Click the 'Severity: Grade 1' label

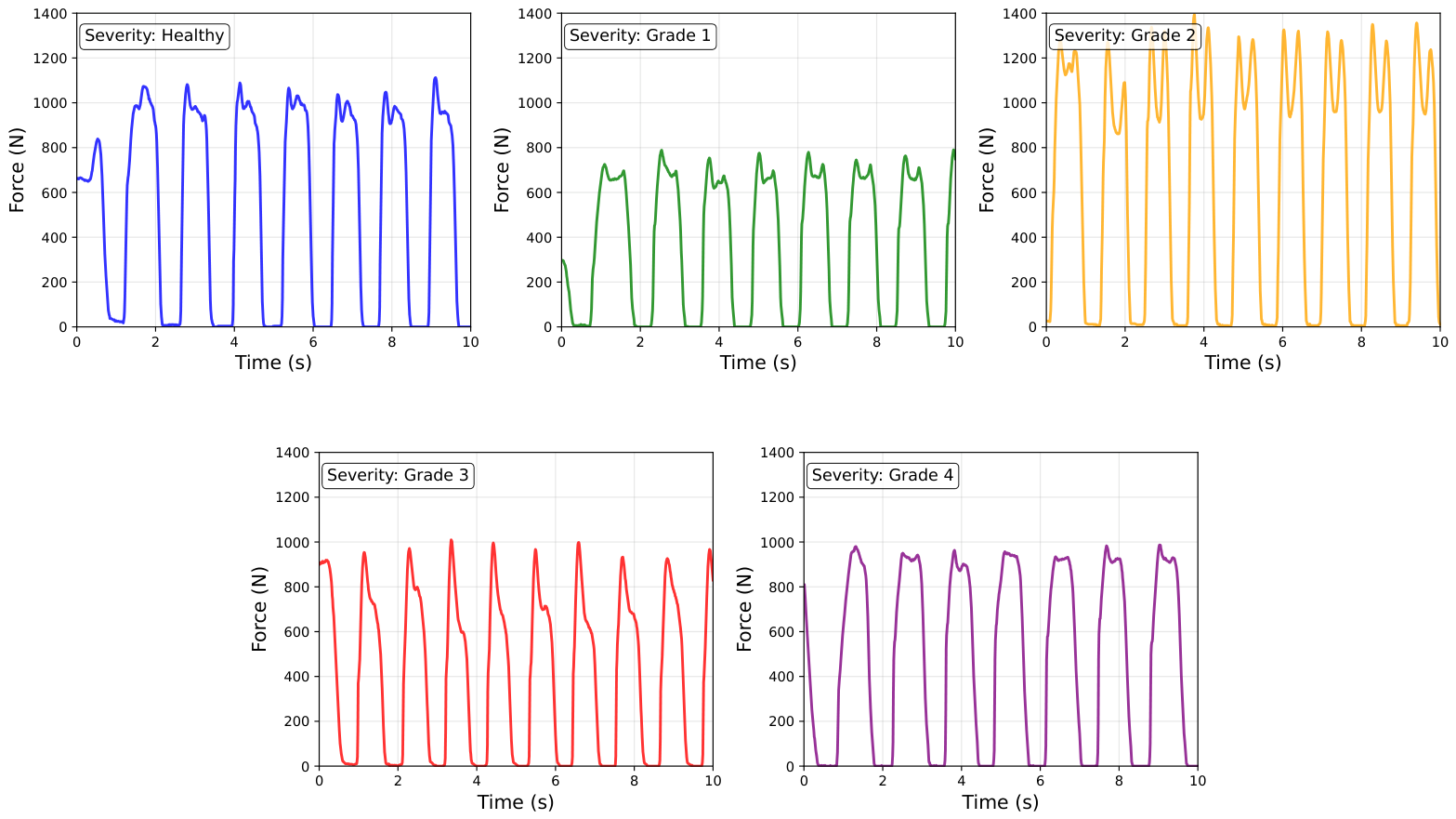pos(640,36)
